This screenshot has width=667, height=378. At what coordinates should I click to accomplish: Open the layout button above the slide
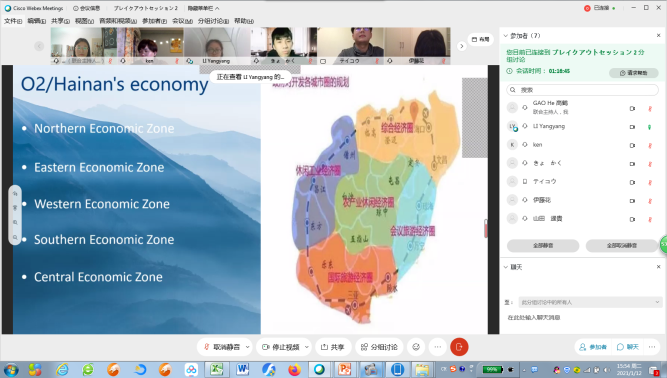[x=481, y=40]
